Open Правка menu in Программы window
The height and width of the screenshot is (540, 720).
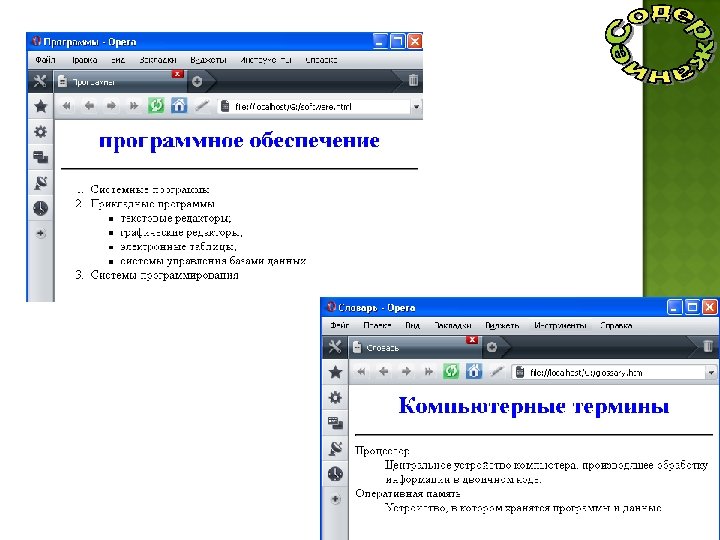point(84,60)
